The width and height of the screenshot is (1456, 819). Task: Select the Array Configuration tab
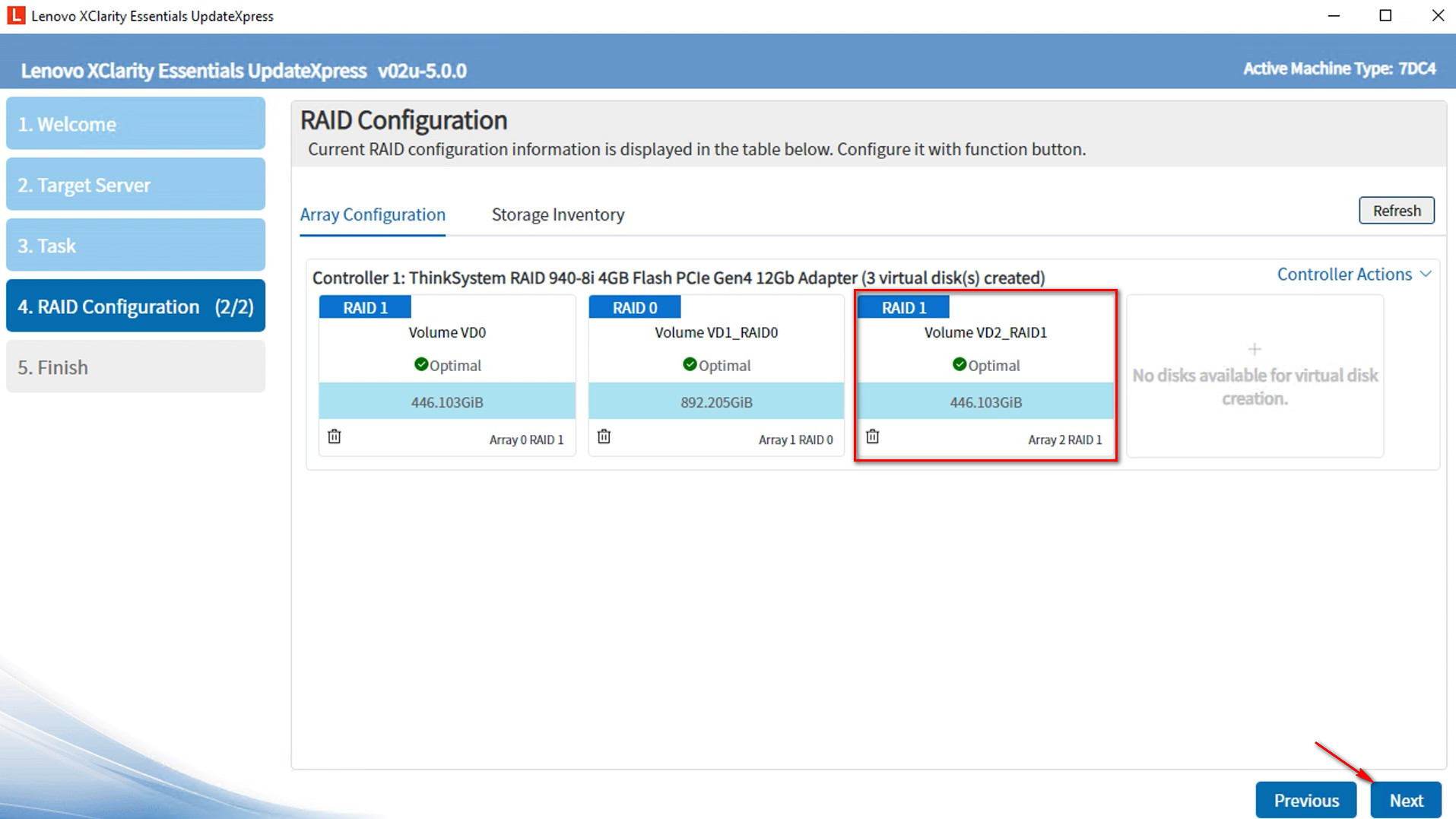pos(373,215)
